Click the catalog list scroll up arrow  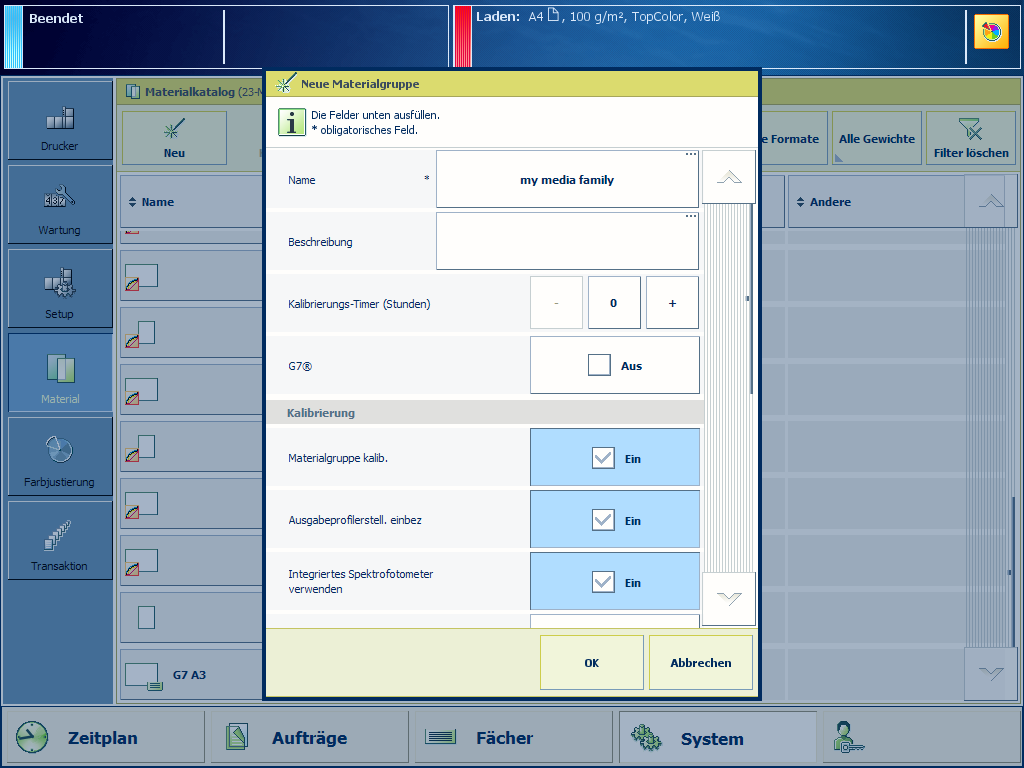coord(991,202)
